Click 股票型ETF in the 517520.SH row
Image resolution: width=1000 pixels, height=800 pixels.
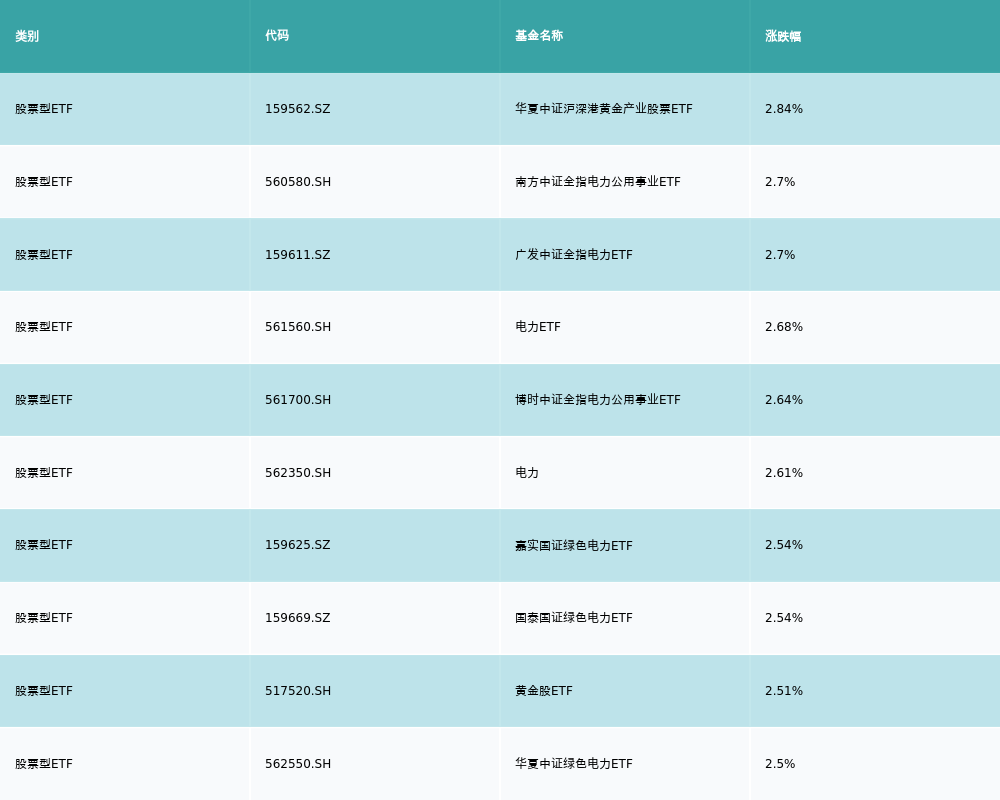[44, 691]
